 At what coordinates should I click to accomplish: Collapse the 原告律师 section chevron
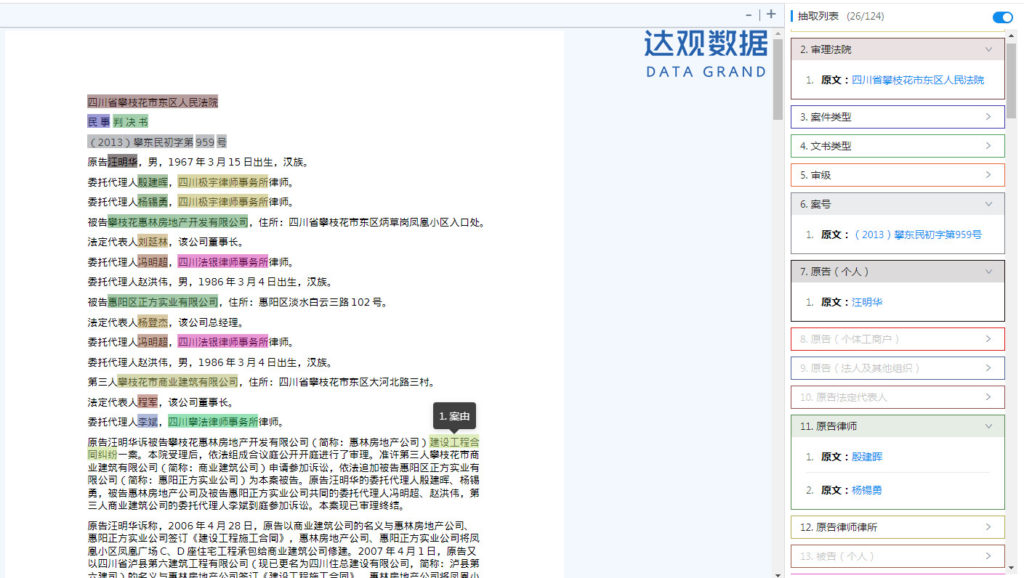coord(989,426)
